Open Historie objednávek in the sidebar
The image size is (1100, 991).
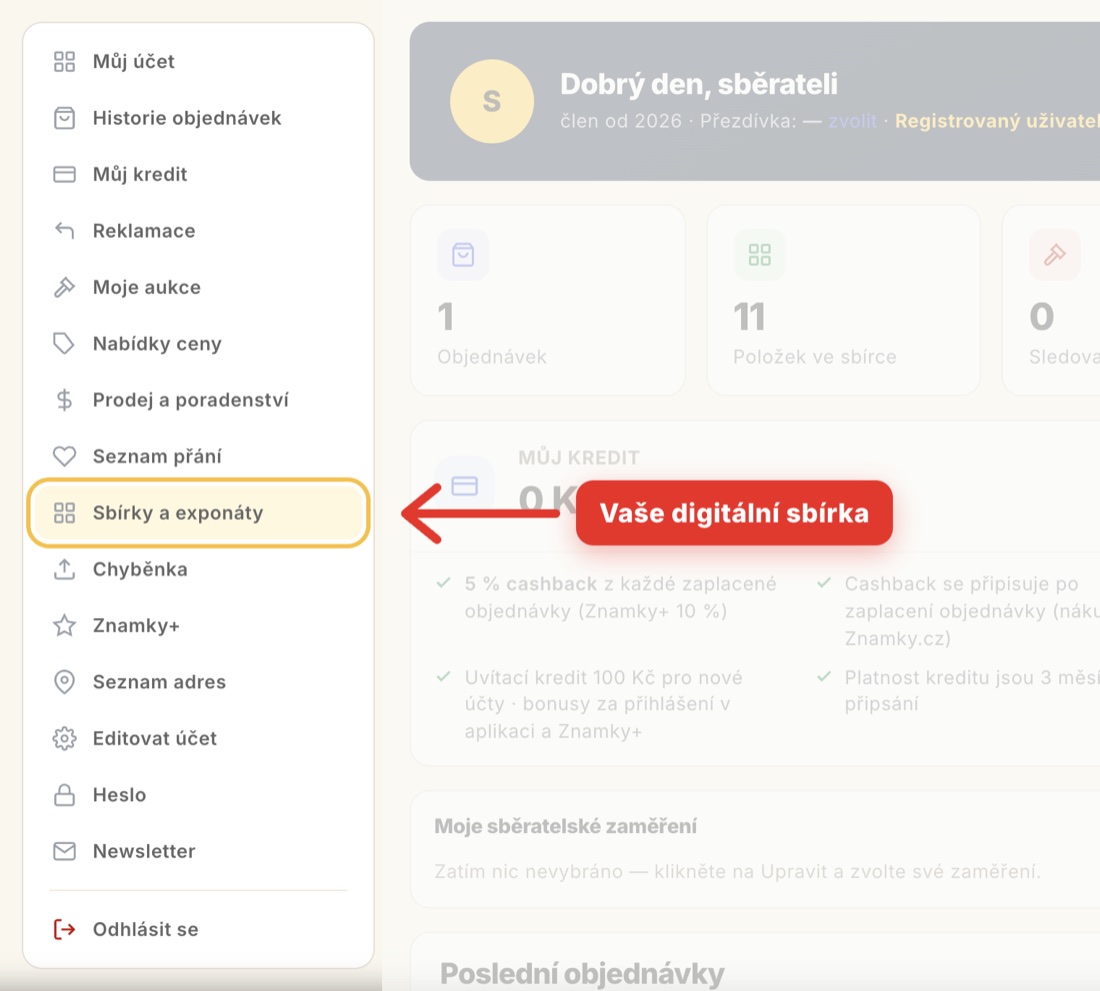[198, 118]
